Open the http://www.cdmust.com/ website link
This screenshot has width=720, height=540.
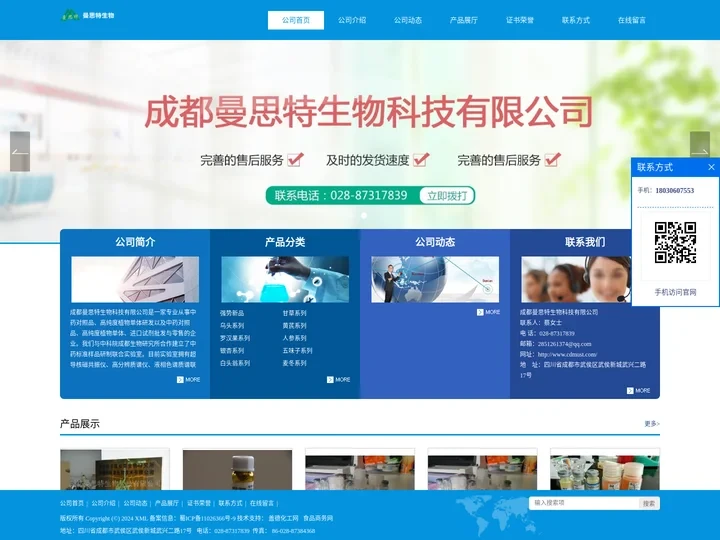[568, 354]
